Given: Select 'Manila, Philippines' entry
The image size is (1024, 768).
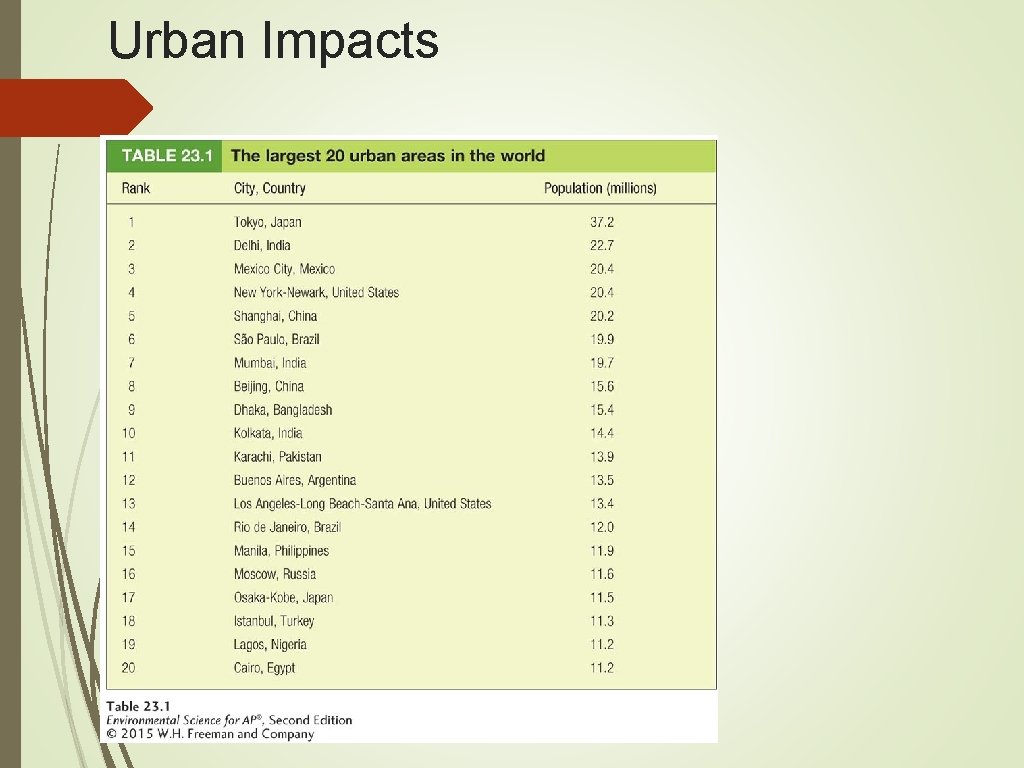Looking at the screenshot, I should pyautogui.click(x=281, y=551).
